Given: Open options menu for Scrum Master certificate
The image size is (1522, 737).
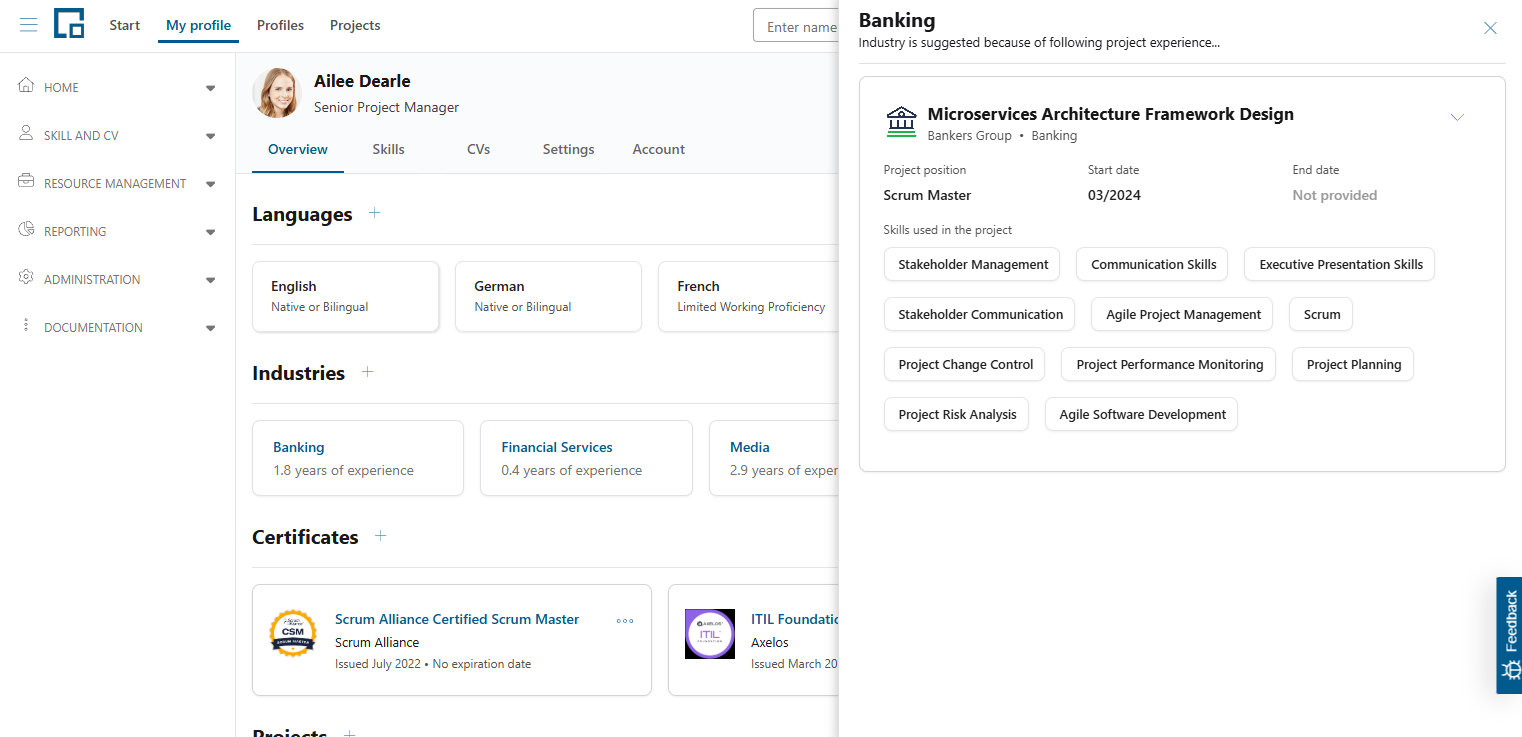Looking at the screenshot, I should (625, 620).
